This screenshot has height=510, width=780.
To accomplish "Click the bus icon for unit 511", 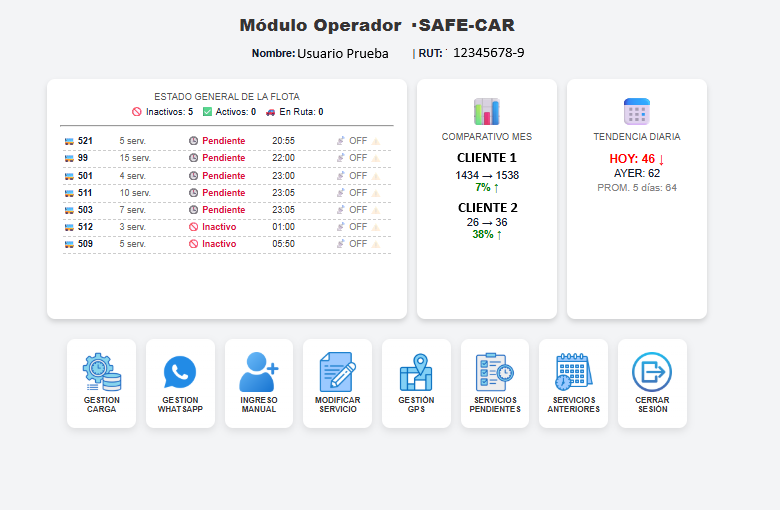I will 69,193.
